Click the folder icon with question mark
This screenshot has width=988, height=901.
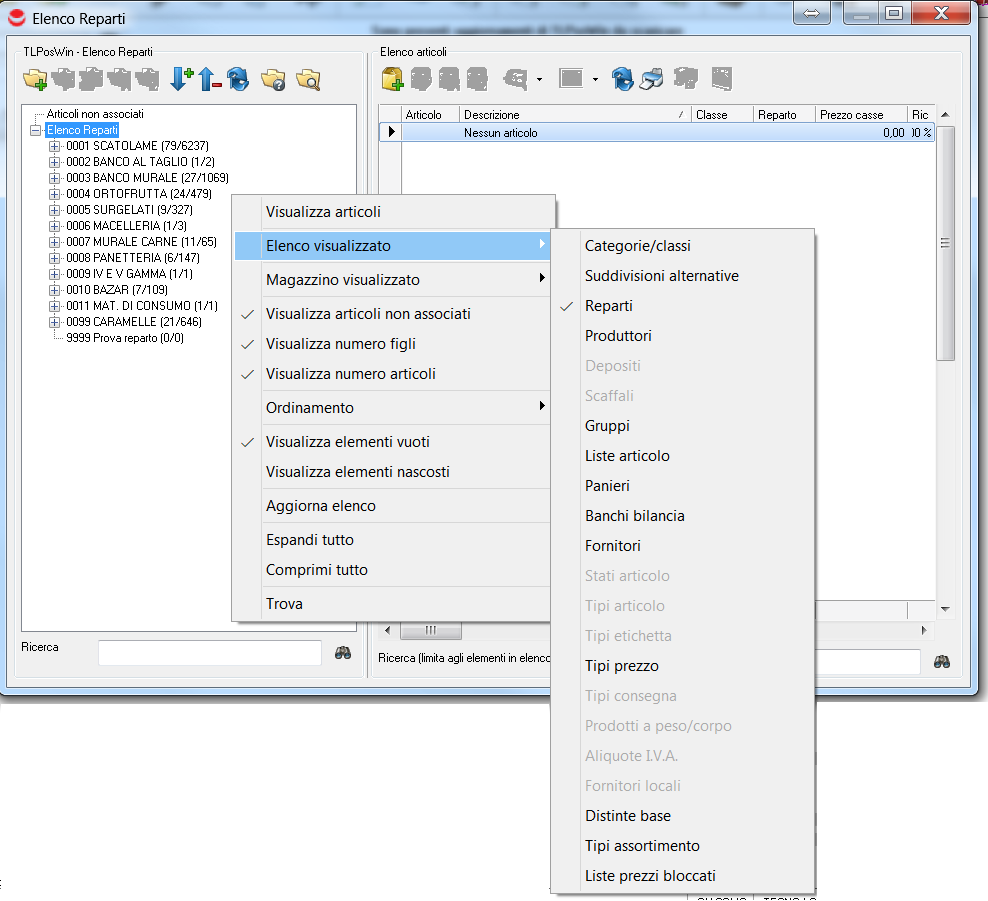coord(273,80)
